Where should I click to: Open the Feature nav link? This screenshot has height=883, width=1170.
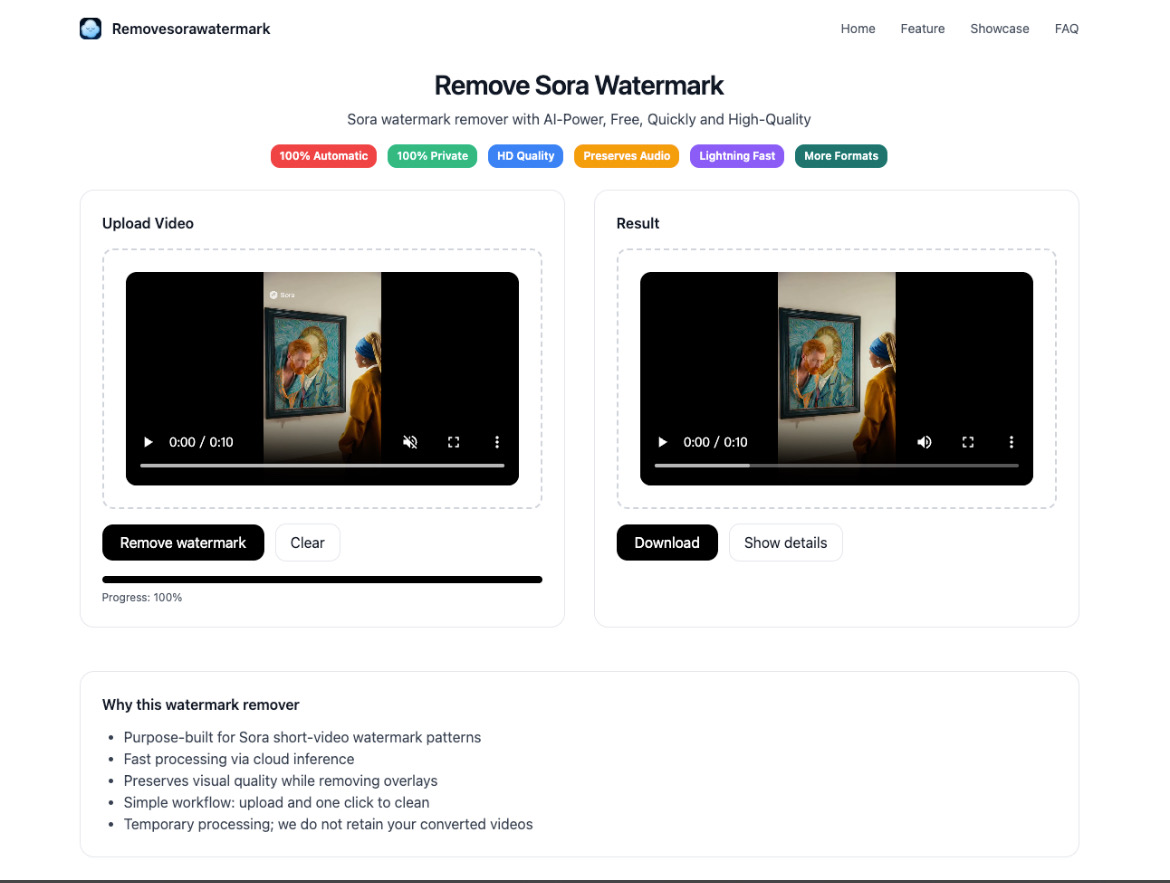point(922,29)
